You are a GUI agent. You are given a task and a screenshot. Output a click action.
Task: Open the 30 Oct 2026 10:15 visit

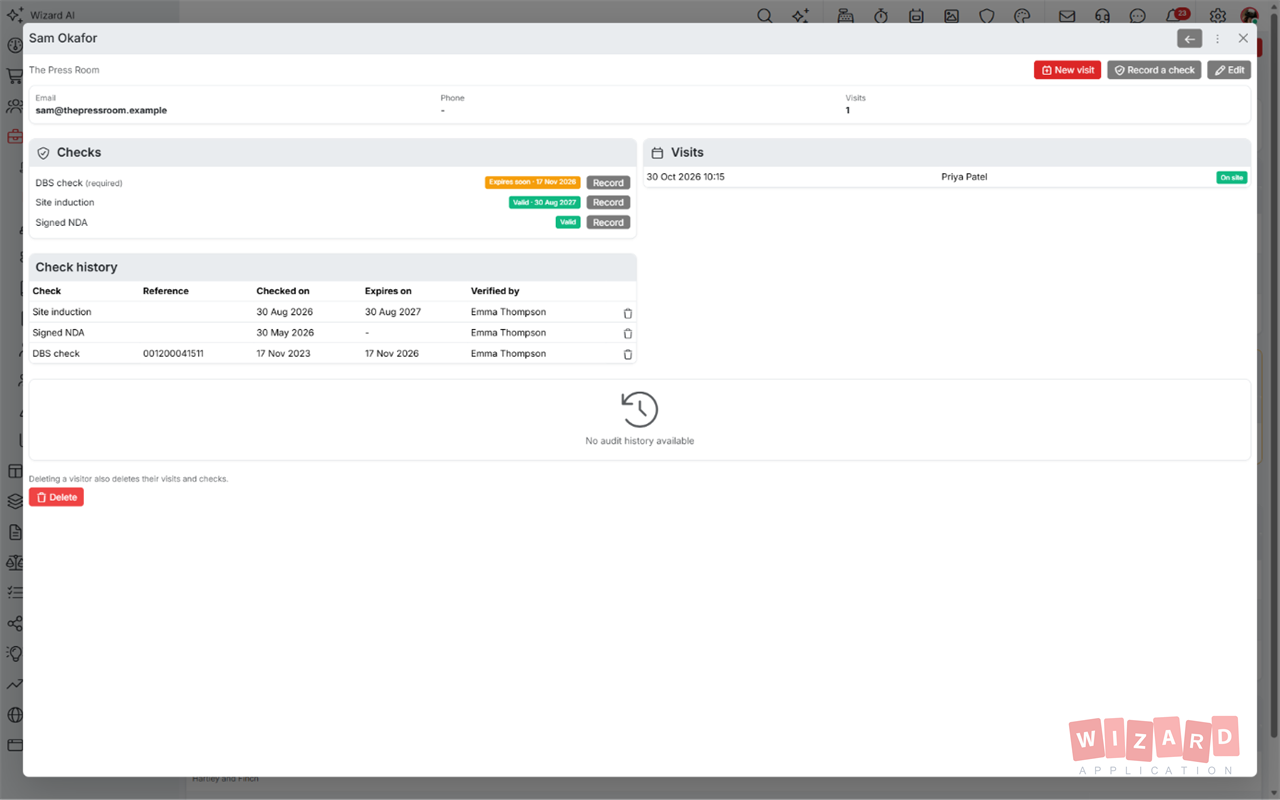tap(946, 177)
